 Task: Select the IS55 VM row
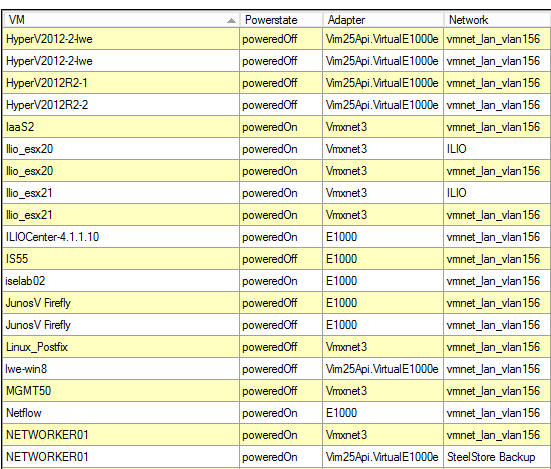[x=277, y=259]
